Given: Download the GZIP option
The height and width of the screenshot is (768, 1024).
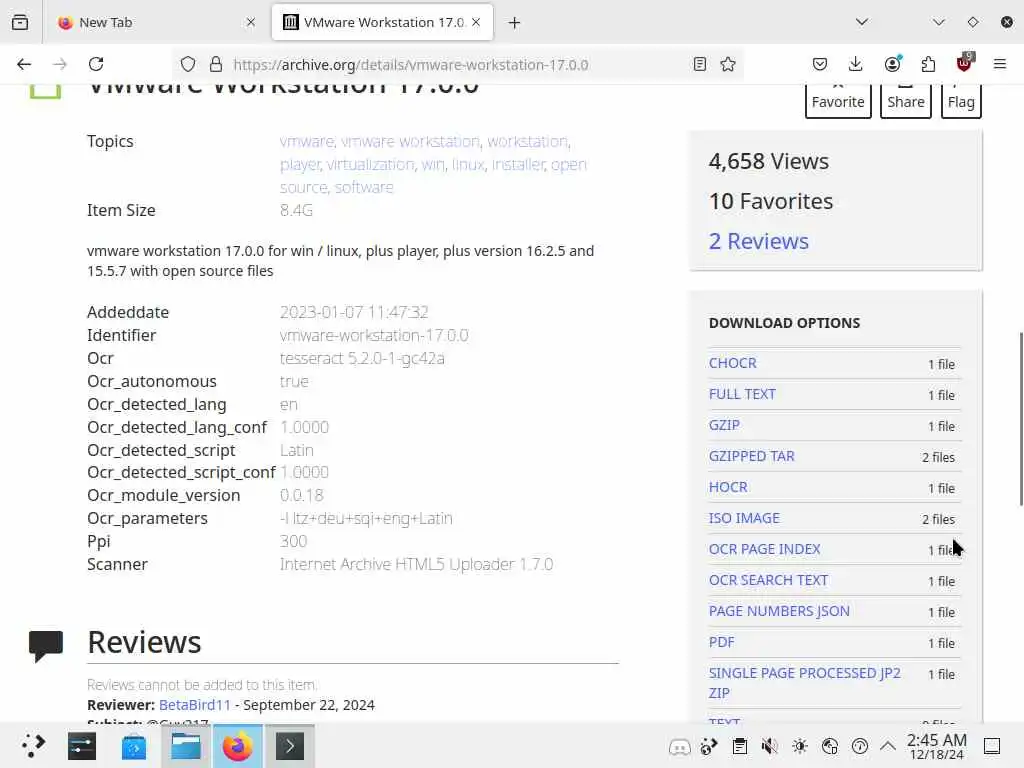Looking at the screenshot, I should click(724, 425).
